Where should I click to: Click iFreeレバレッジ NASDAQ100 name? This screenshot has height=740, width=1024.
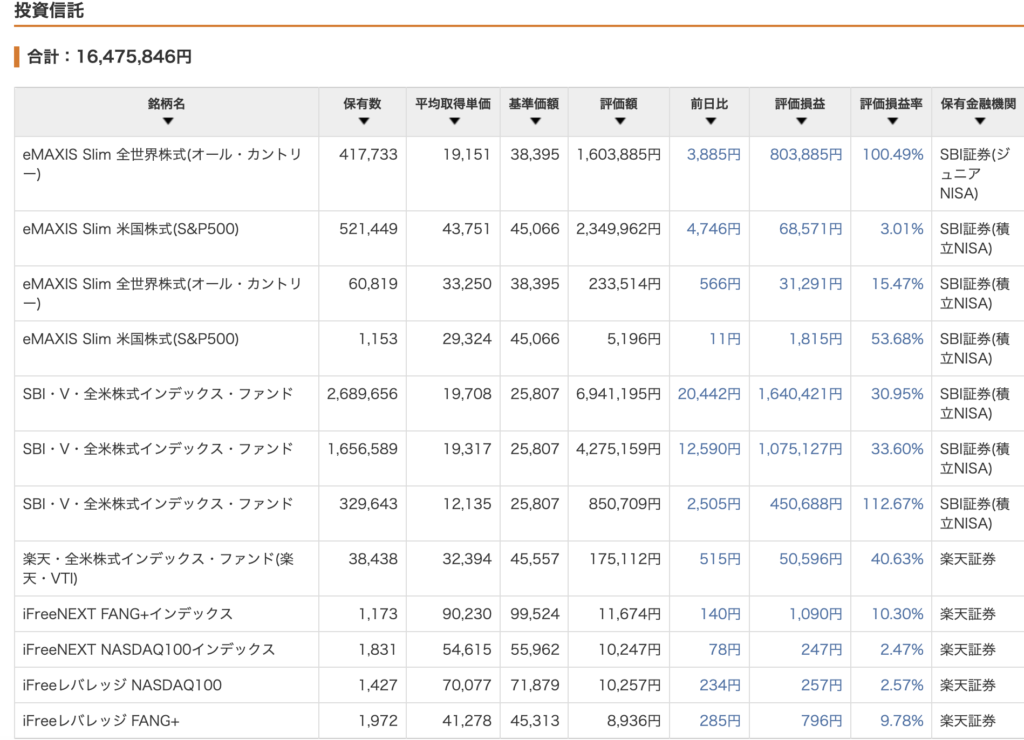tap(122, 685)
